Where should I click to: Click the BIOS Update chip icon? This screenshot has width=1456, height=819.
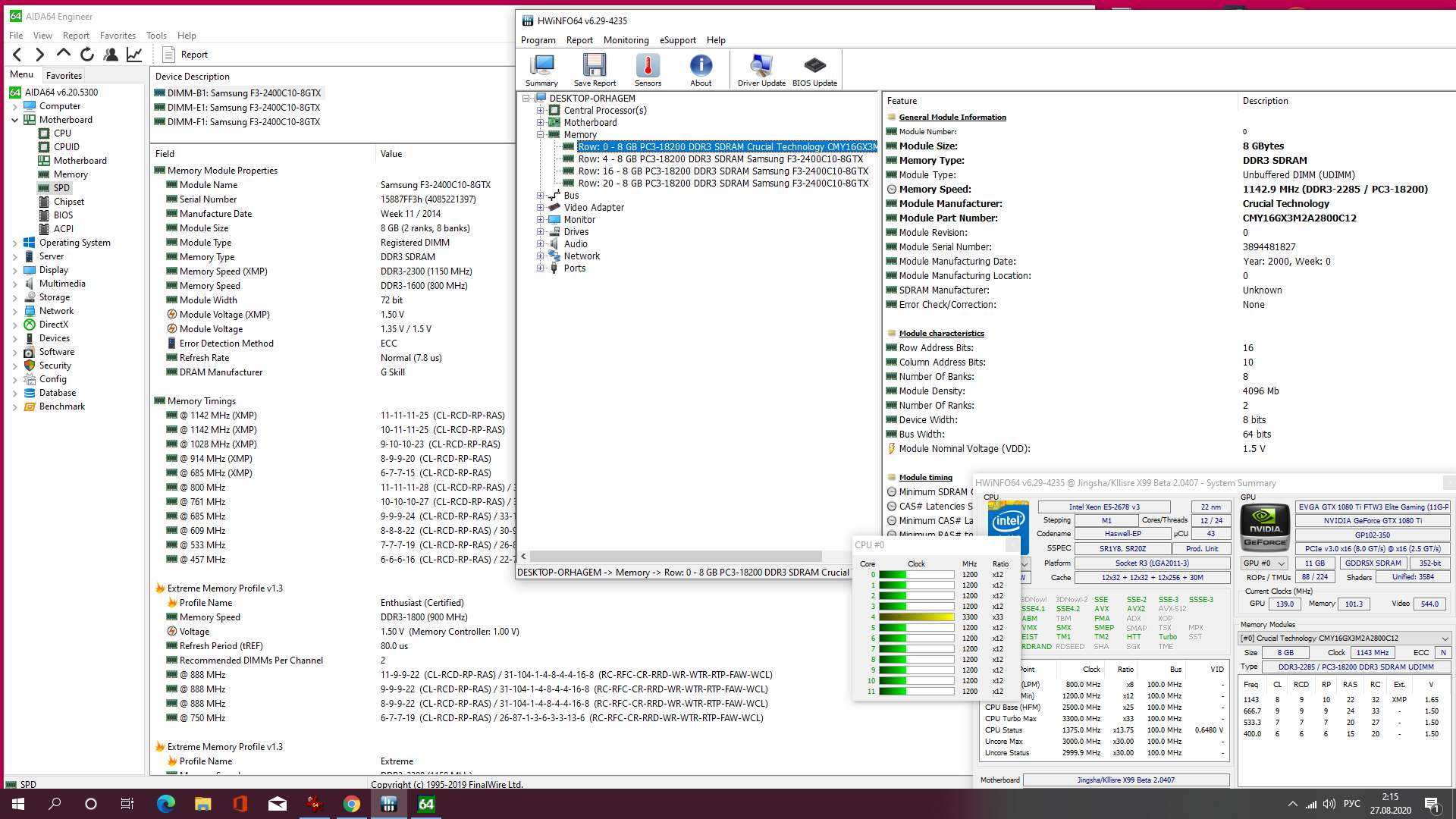click(x=814, y=70)
